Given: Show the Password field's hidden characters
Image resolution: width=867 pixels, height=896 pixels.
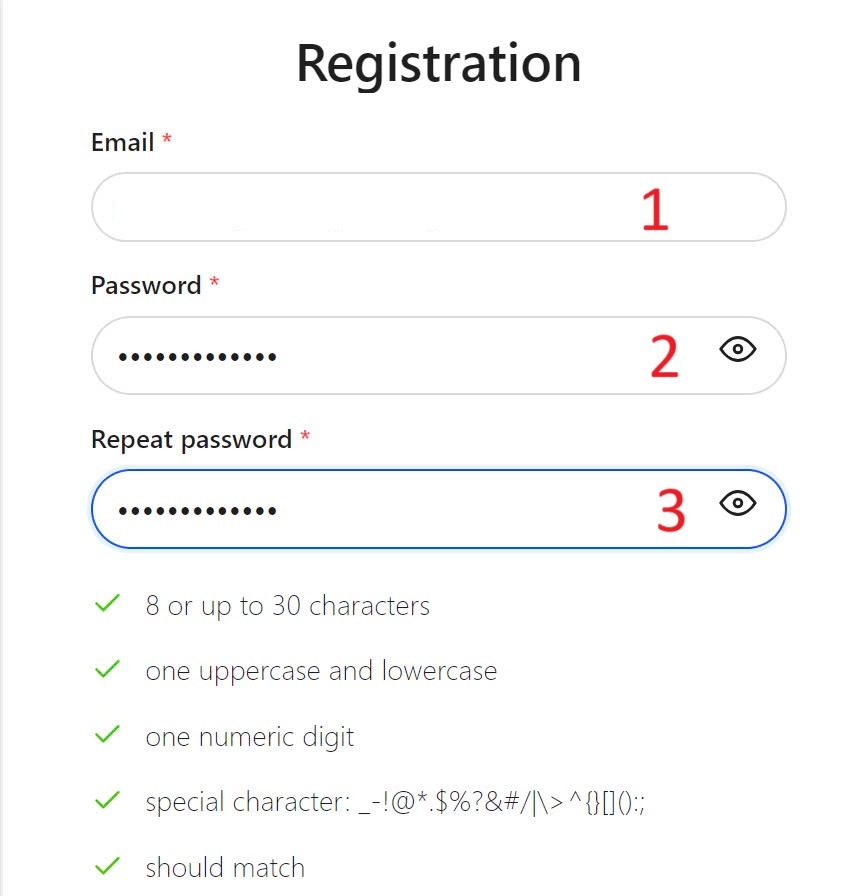Looking at the screenshot, I should (x=738, y=349).
